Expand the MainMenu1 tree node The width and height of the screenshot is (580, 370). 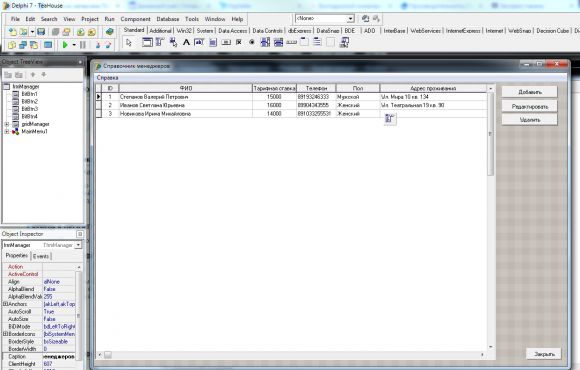click(7, 132)
